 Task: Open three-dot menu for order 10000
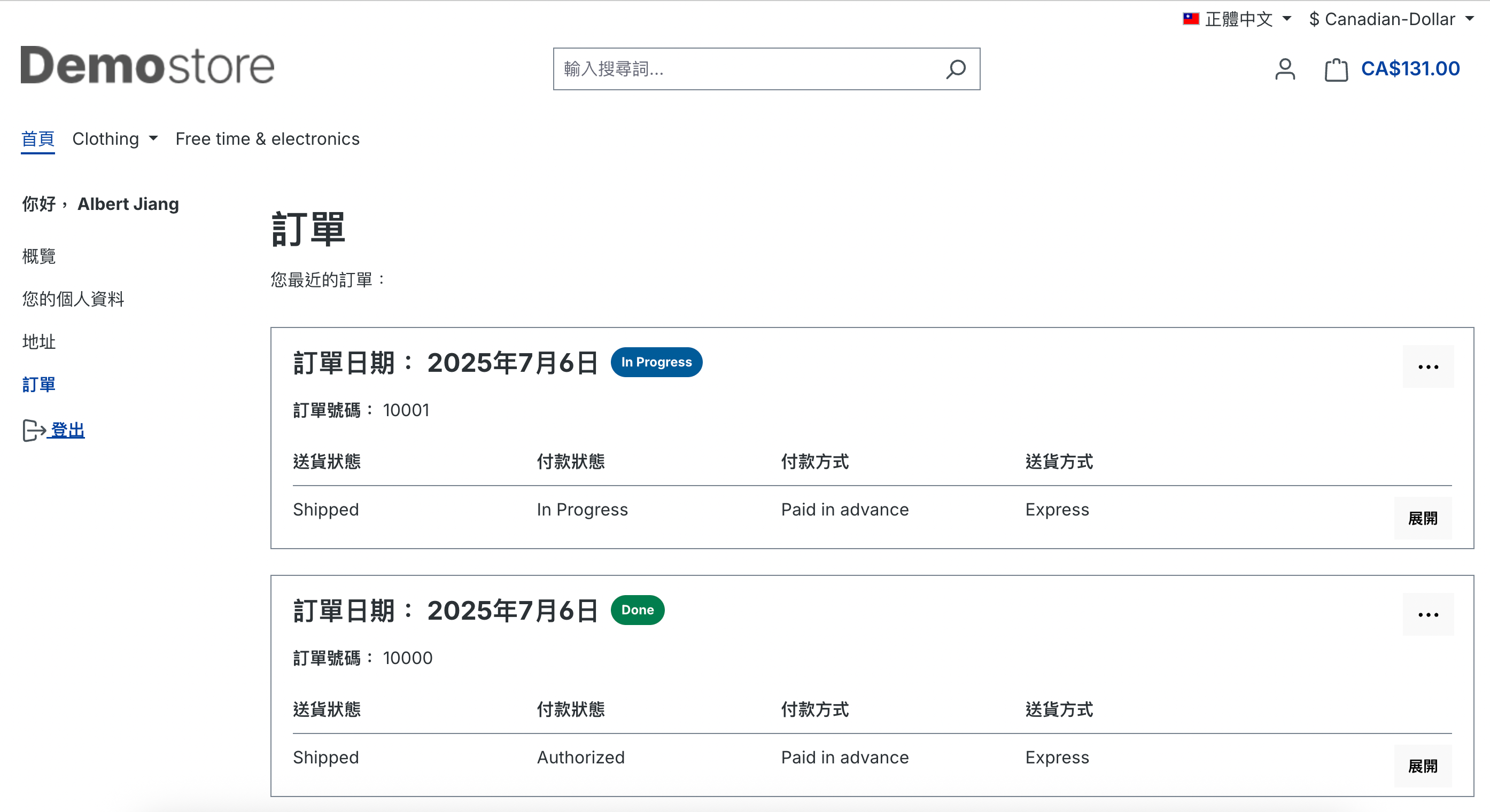click(1428, 614)
